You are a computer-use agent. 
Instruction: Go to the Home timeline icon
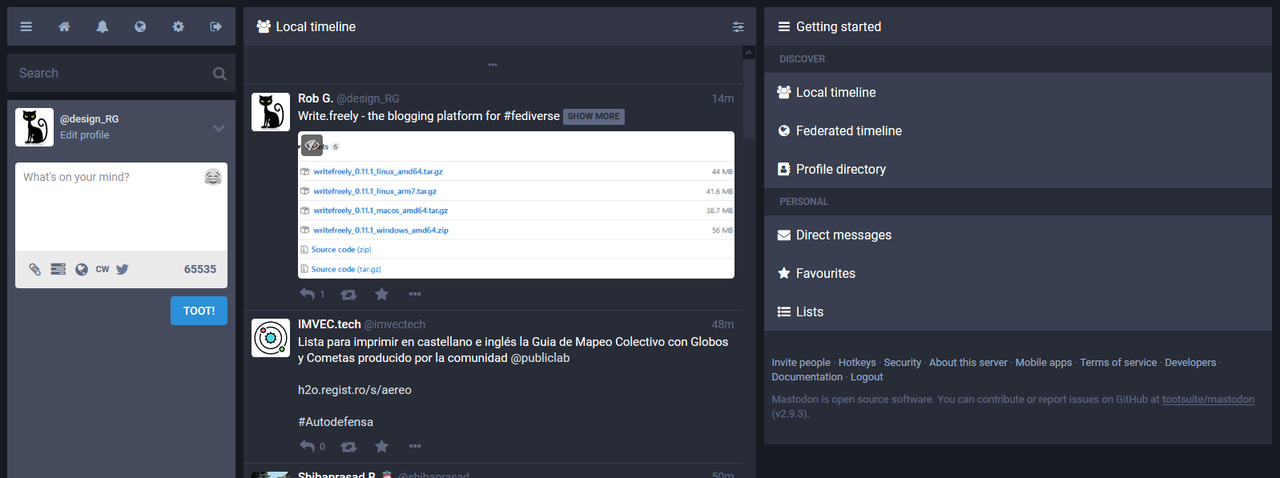click(64, 27)
